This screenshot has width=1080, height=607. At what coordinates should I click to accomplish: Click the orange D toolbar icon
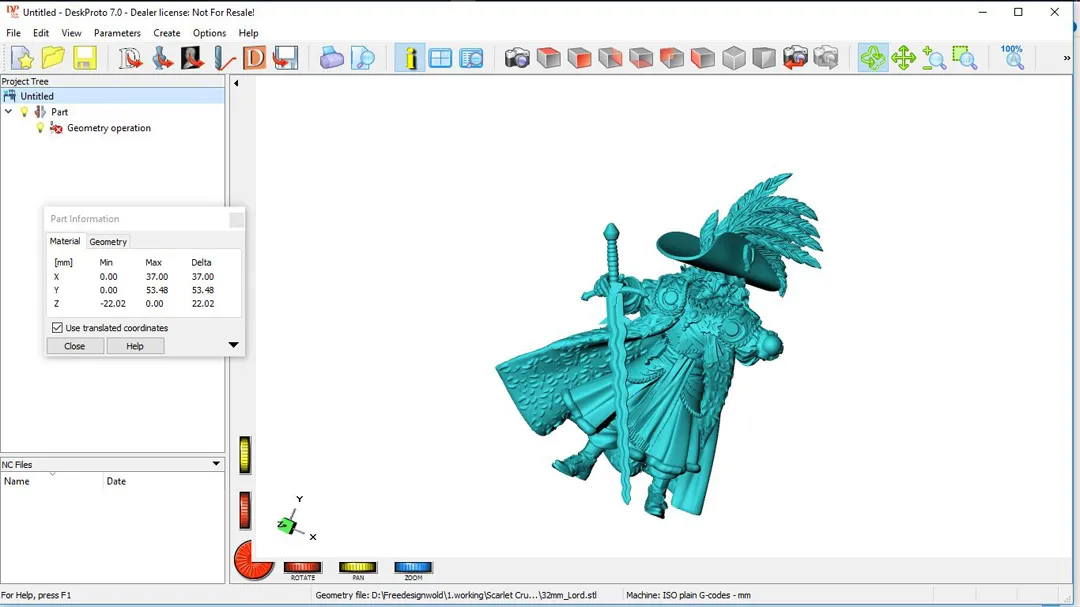[x=254, y=58]
